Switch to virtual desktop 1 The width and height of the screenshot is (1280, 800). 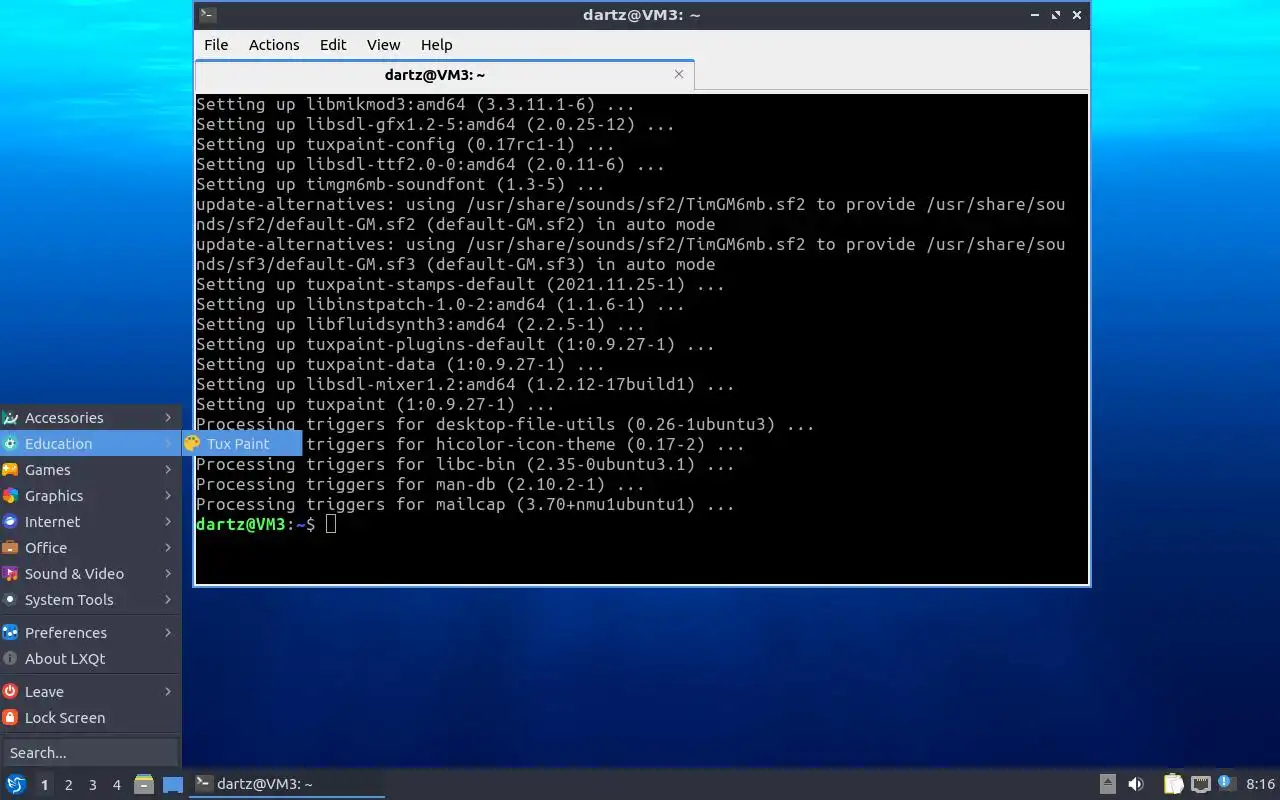click(x=44, y=785)
